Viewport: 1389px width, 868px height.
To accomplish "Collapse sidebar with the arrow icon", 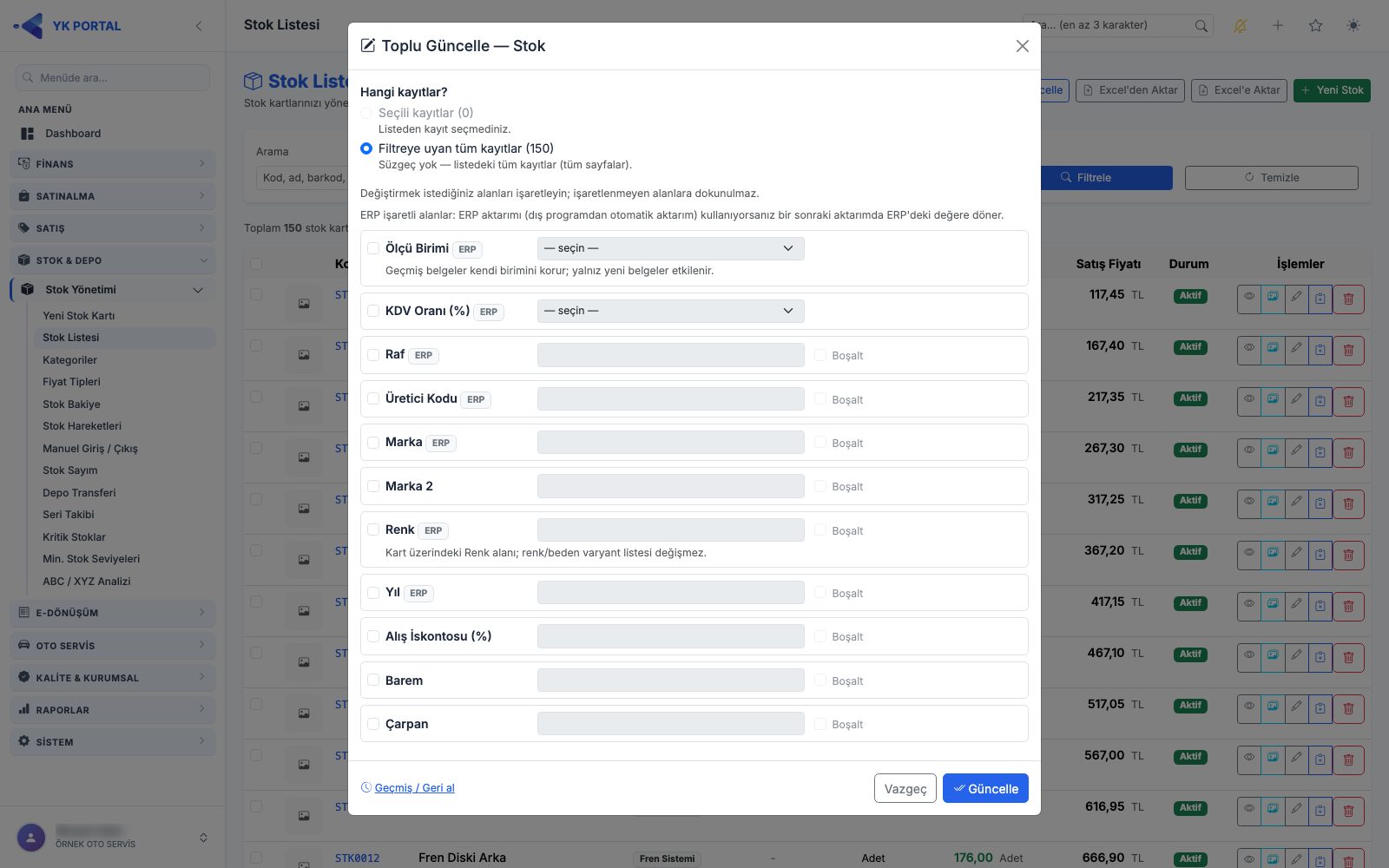I will tap(199, 26).
